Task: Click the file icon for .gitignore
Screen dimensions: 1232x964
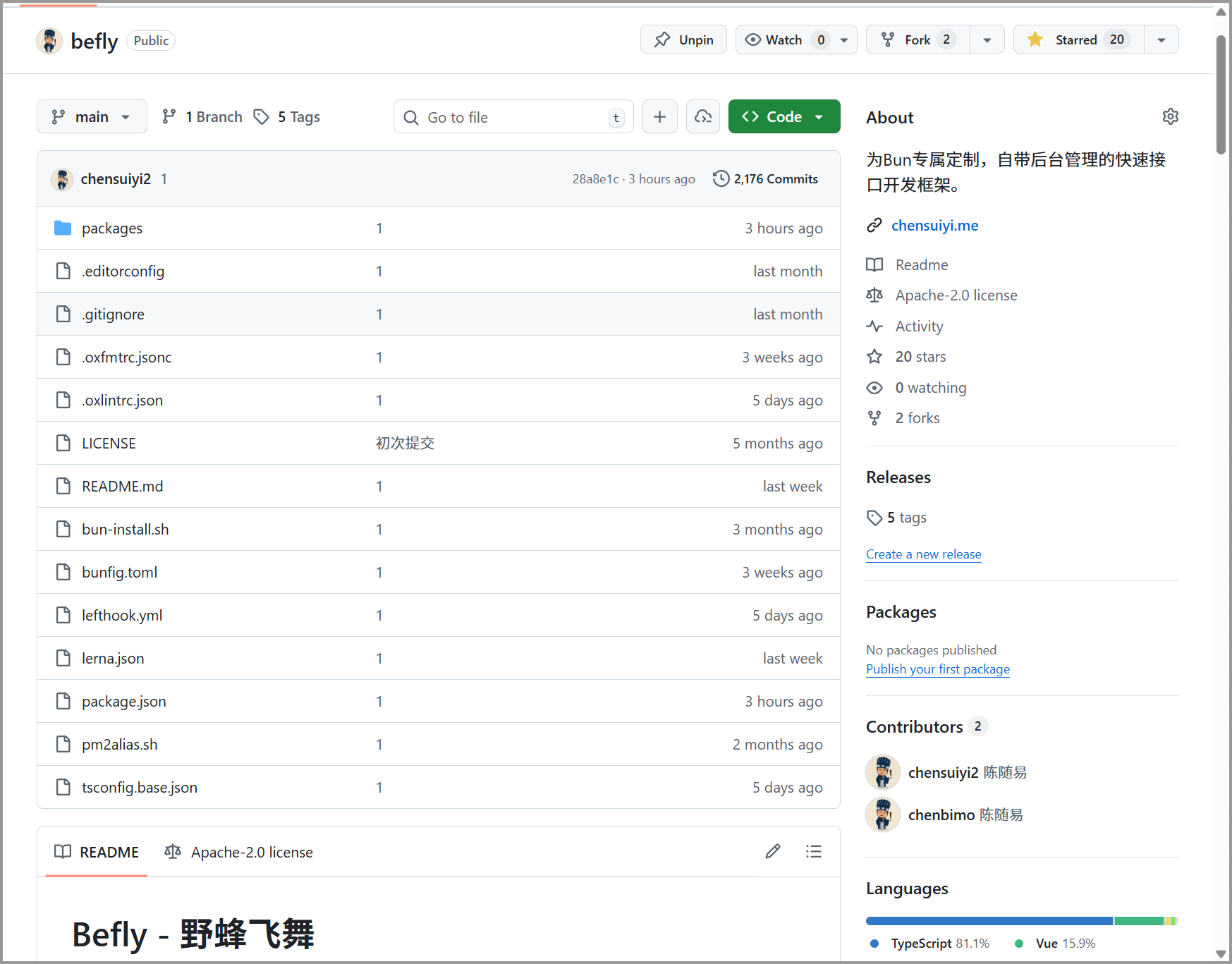Action: coord(63,315)
